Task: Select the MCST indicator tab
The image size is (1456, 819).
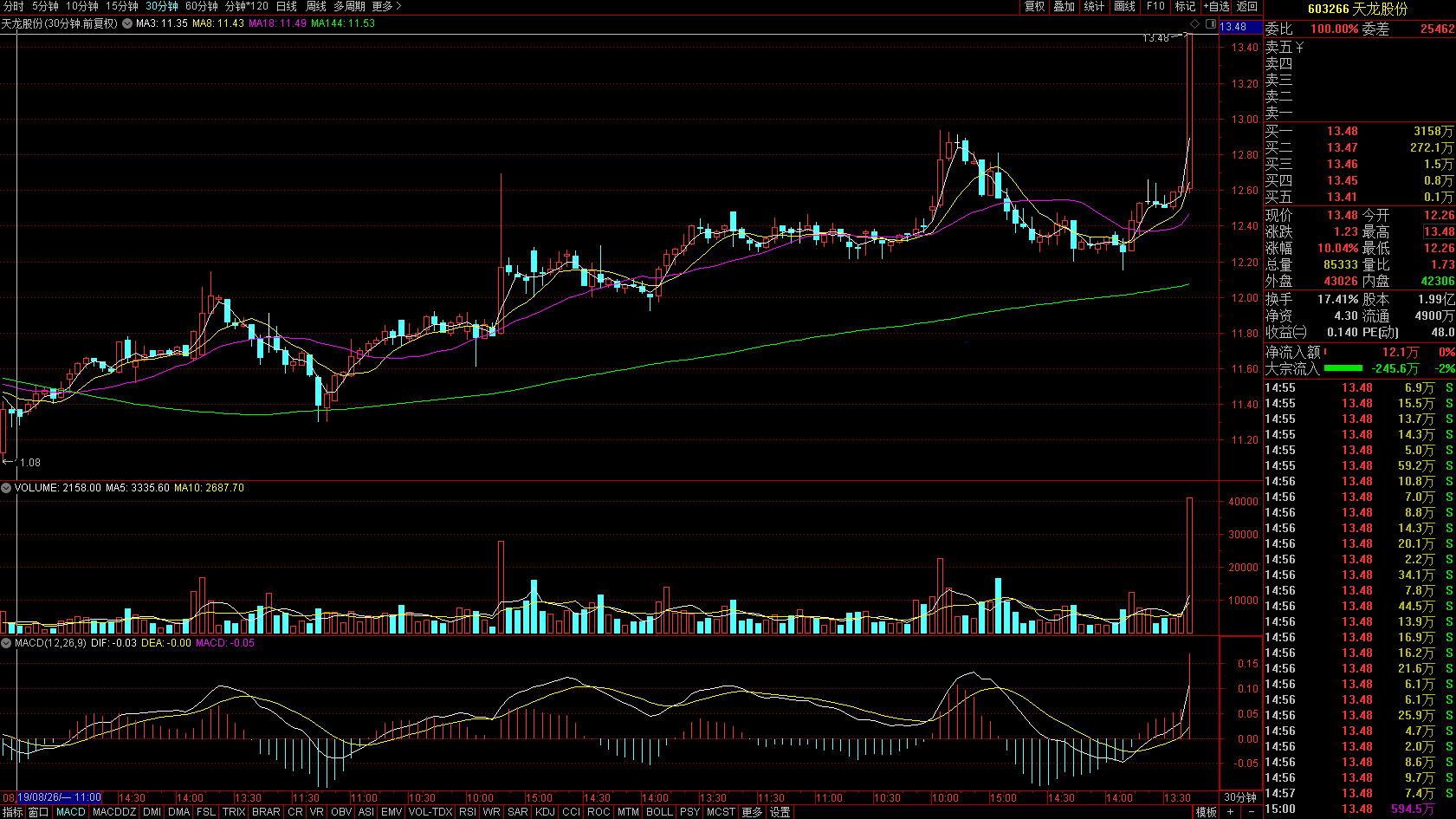Action: 721,812
